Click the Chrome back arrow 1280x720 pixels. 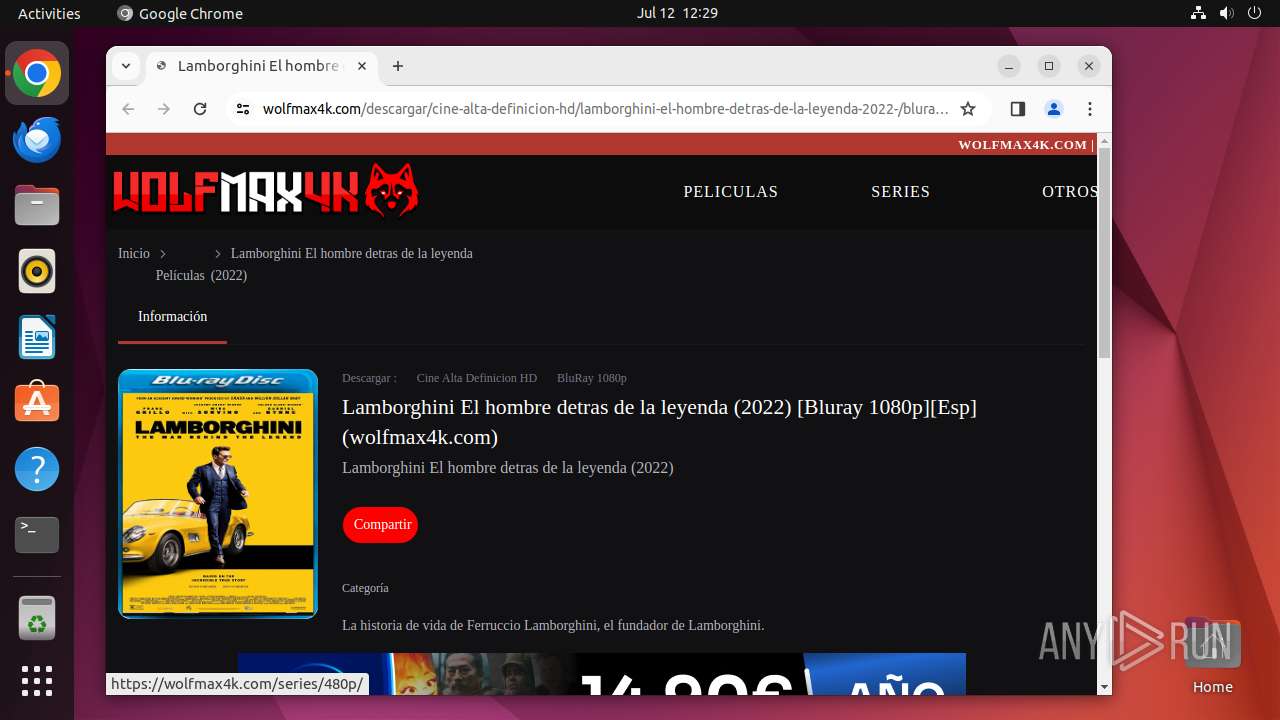128,109
